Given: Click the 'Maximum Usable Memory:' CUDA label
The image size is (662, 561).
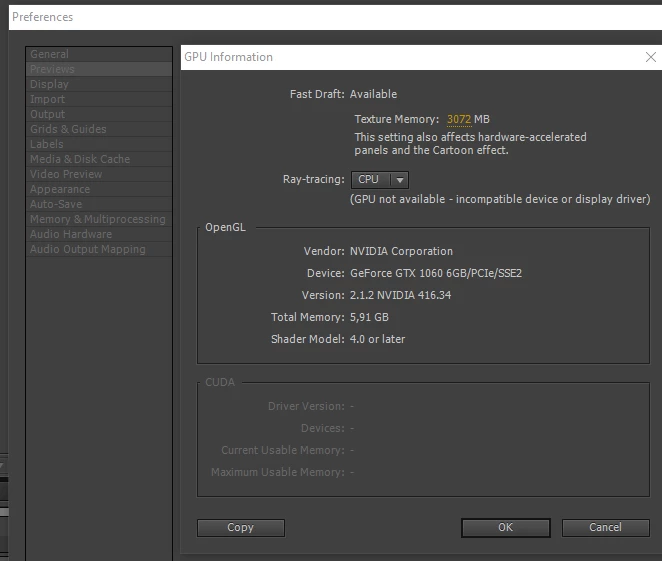Looking at the screenshot, I should [x=278, y=472].
